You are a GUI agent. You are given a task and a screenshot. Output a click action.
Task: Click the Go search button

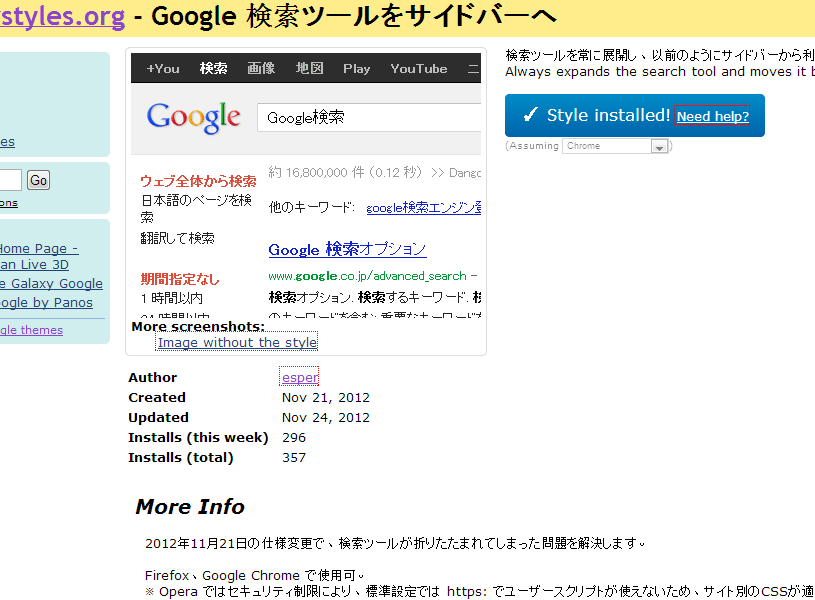coord(38,180)
